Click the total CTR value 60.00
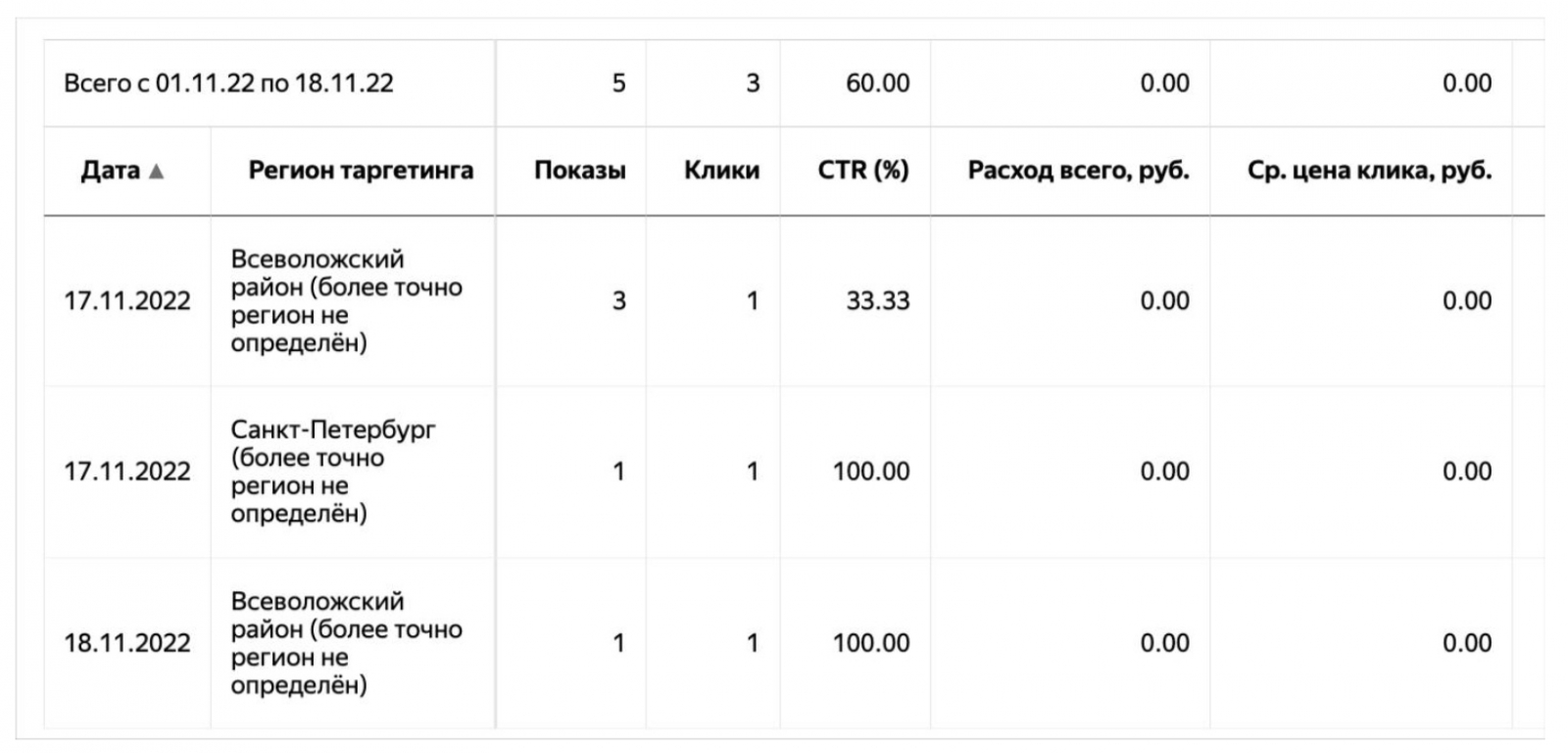This screenshot has height=753, width=1568. click(877, 83)
